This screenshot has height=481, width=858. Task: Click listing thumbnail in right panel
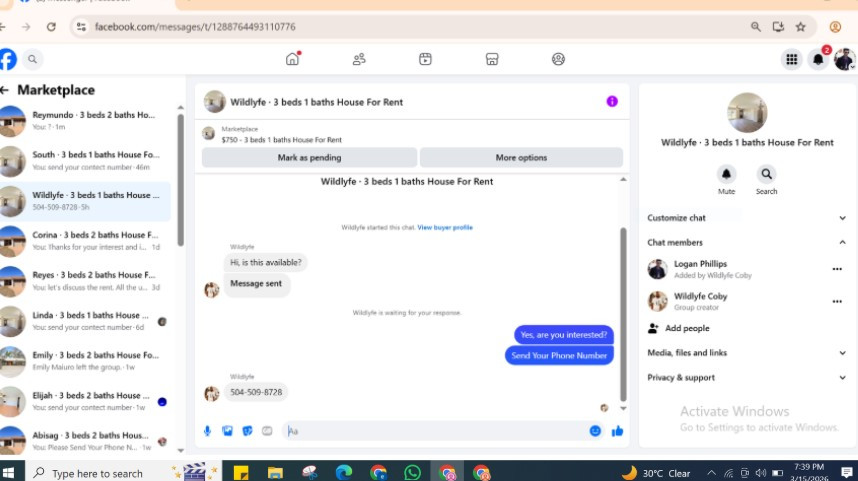tap(747, 113)
